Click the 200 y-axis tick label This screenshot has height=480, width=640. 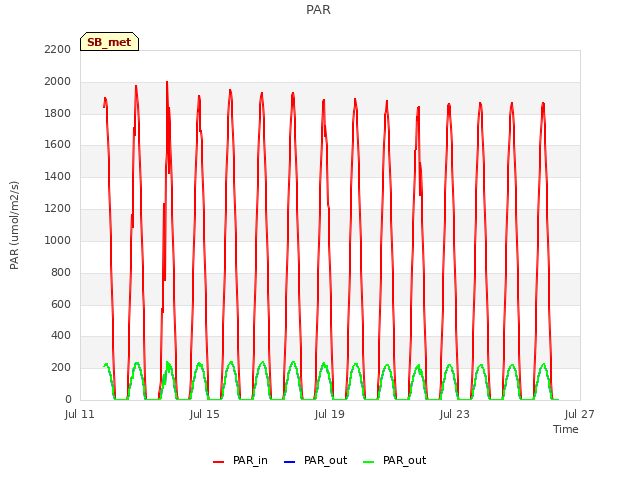click(x=61, y=368)
